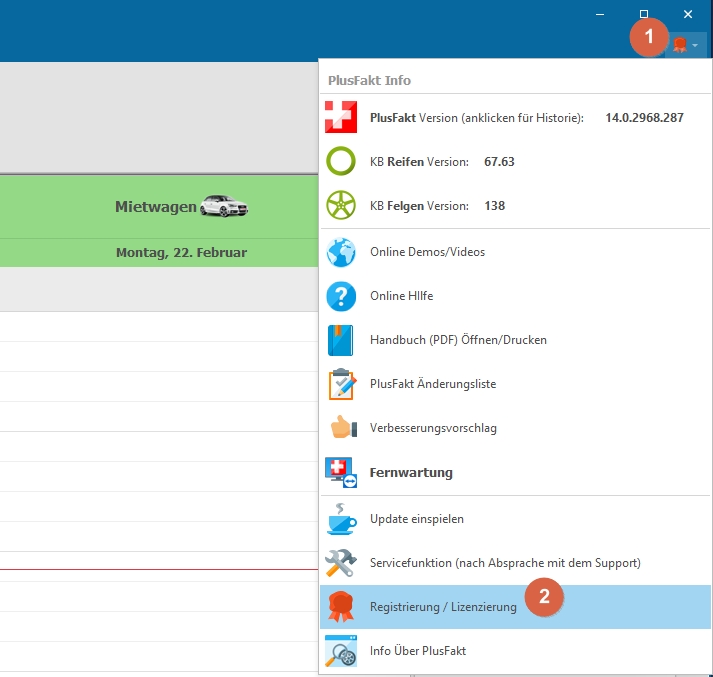Click the green tire ring icon
This screenshot has height=677, width=713.
[x=341, y=161]
